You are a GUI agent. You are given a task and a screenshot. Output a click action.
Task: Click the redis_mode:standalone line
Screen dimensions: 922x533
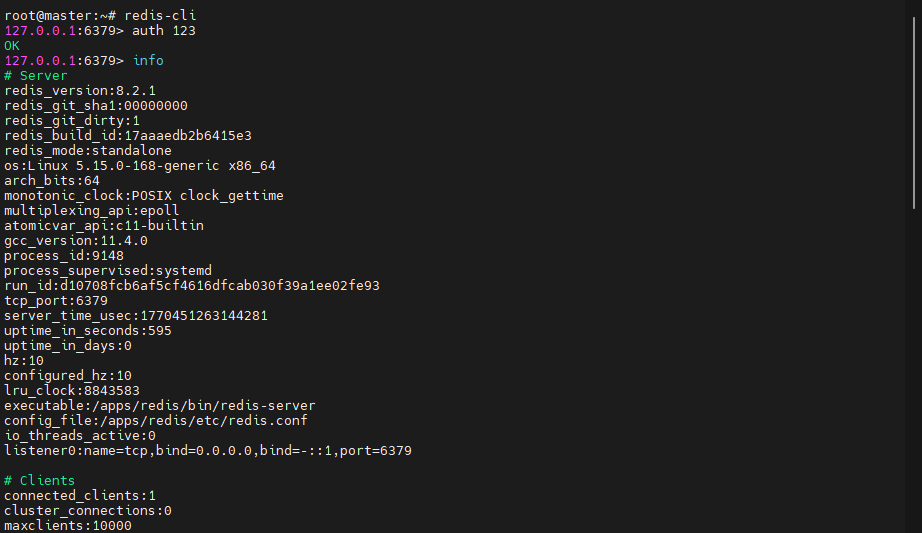[88, 150]
